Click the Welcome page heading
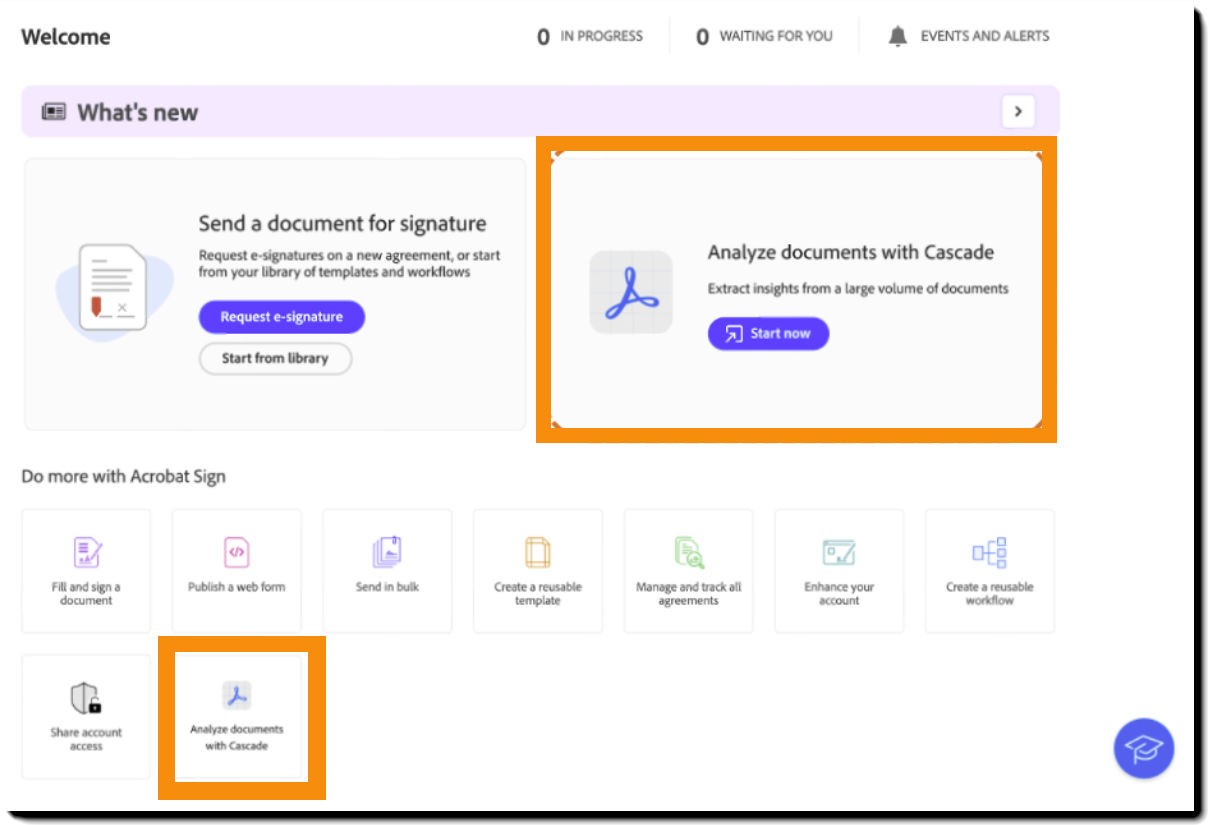The image size is (1210, 825). tap(65, 37)
